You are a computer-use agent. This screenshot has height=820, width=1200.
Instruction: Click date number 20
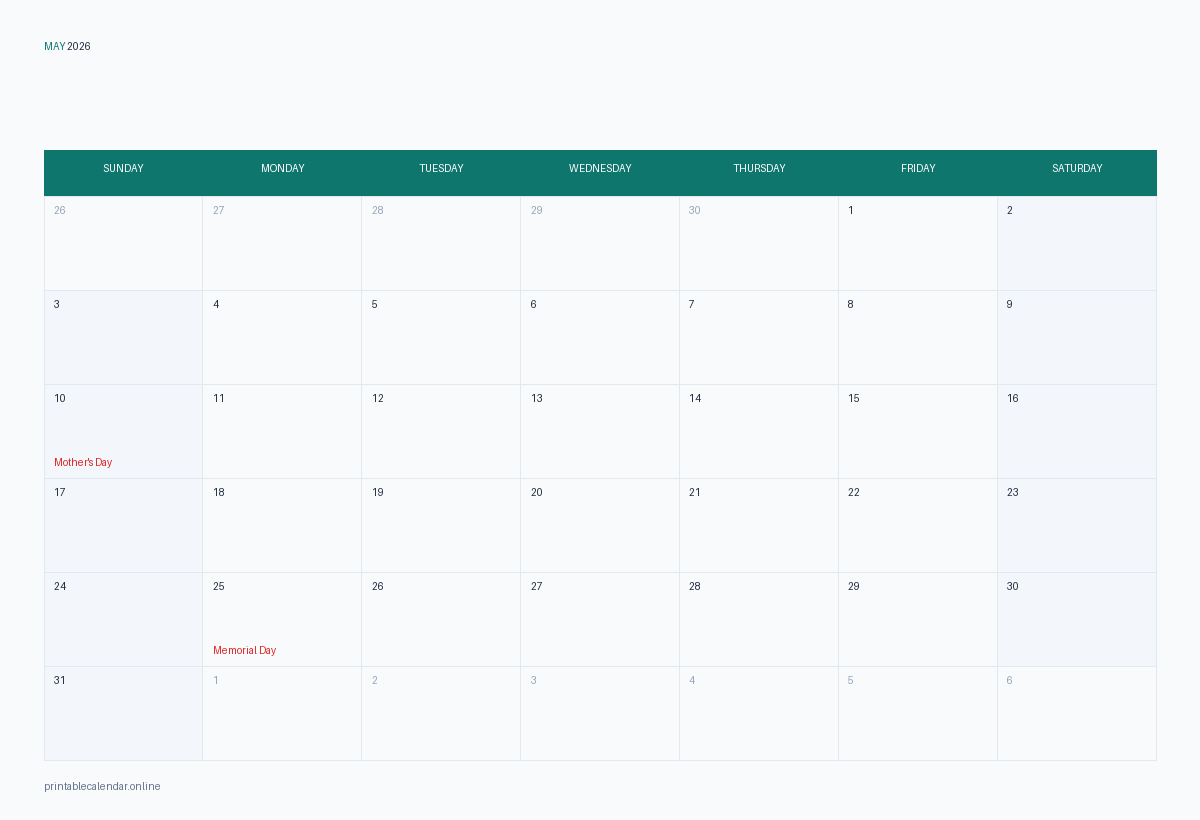click(x=537, y=493)
